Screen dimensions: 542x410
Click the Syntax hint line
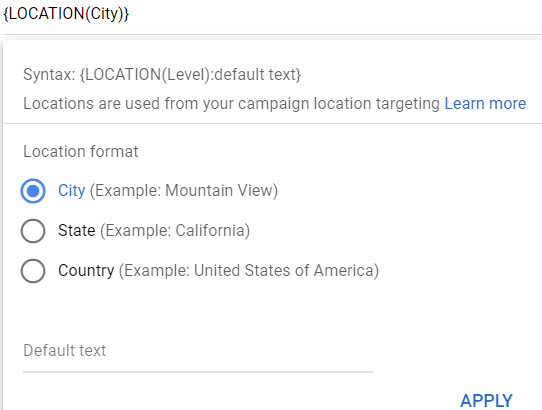coord(162,75)
